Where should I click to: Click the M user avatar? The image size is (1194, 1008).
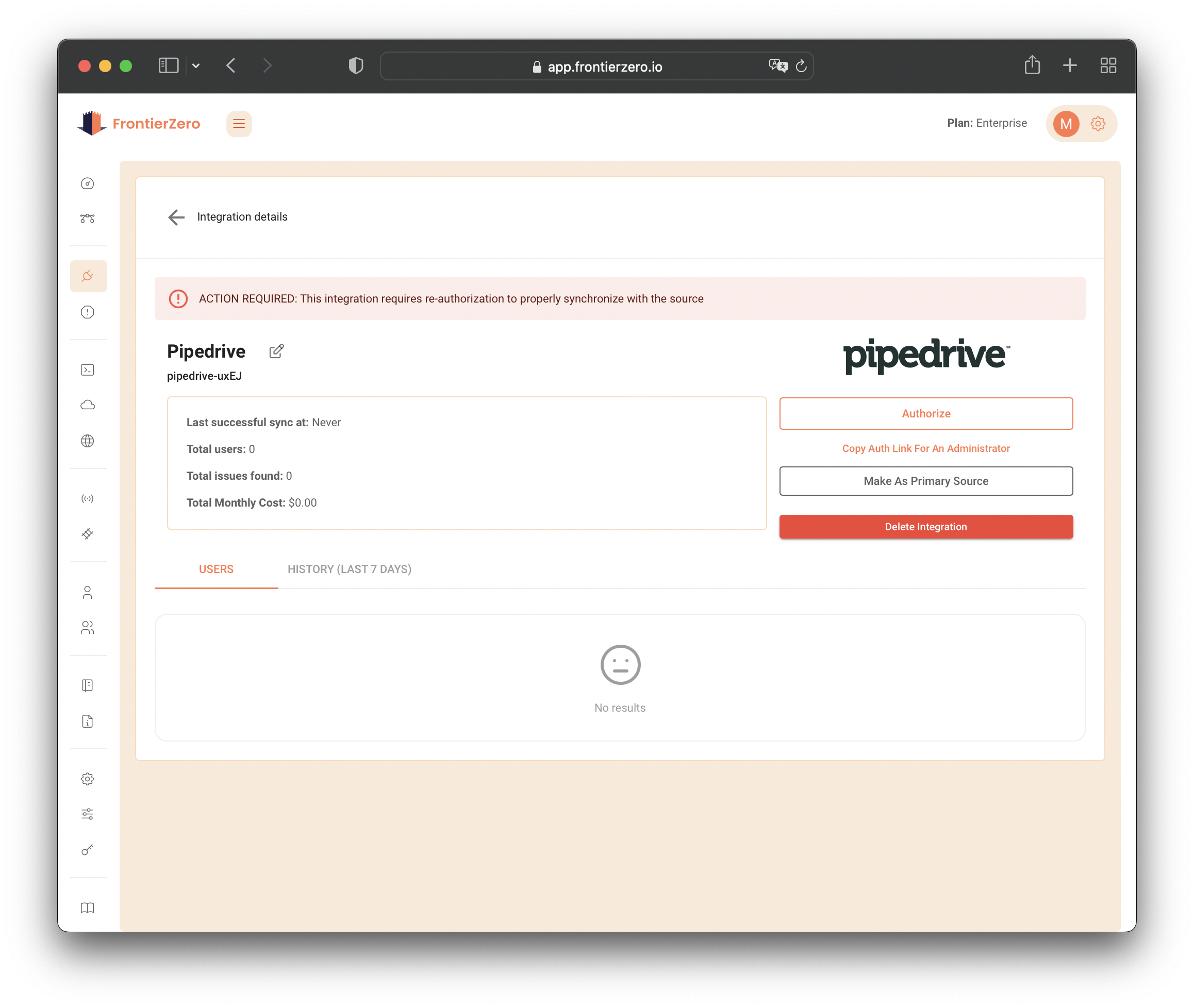pos(1066,124)
